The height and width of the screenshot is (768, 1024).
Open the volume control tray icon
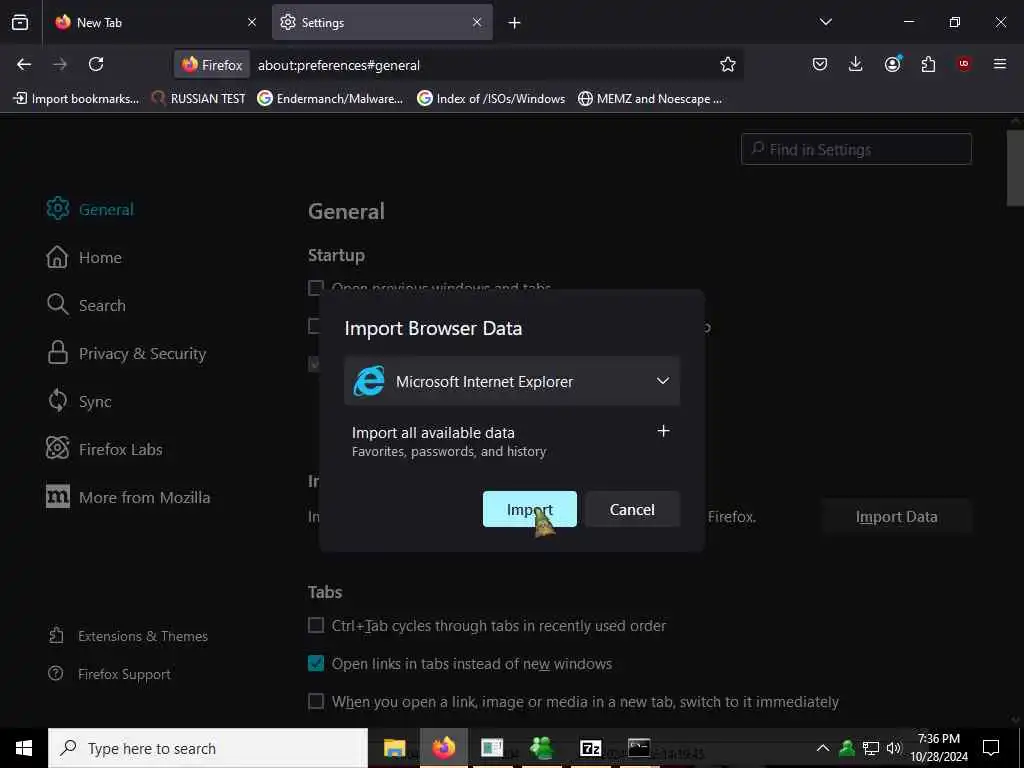(x=893, y=748)
